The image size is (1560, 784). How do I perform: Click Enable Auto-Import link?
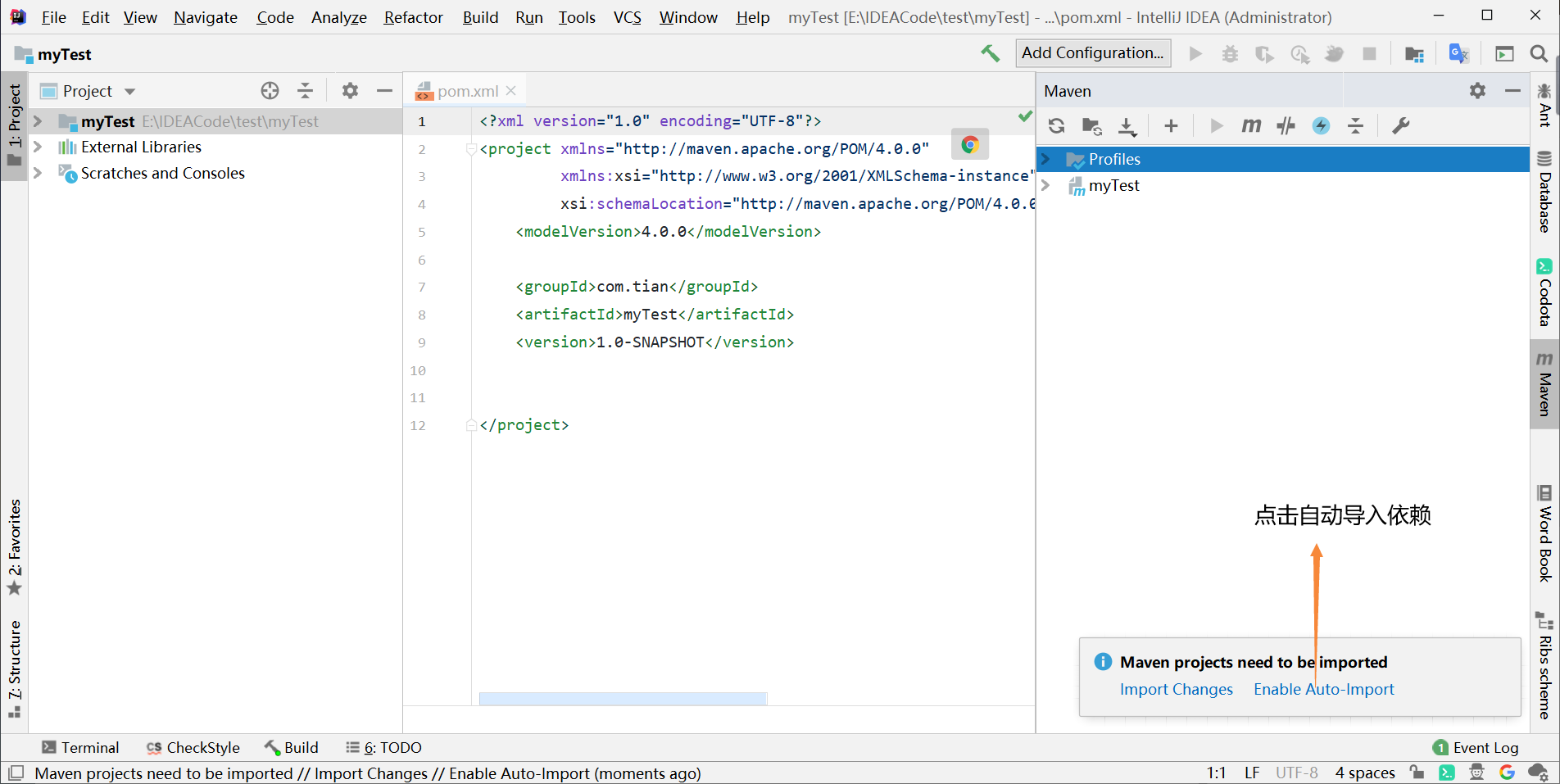tap(1323, 690)
